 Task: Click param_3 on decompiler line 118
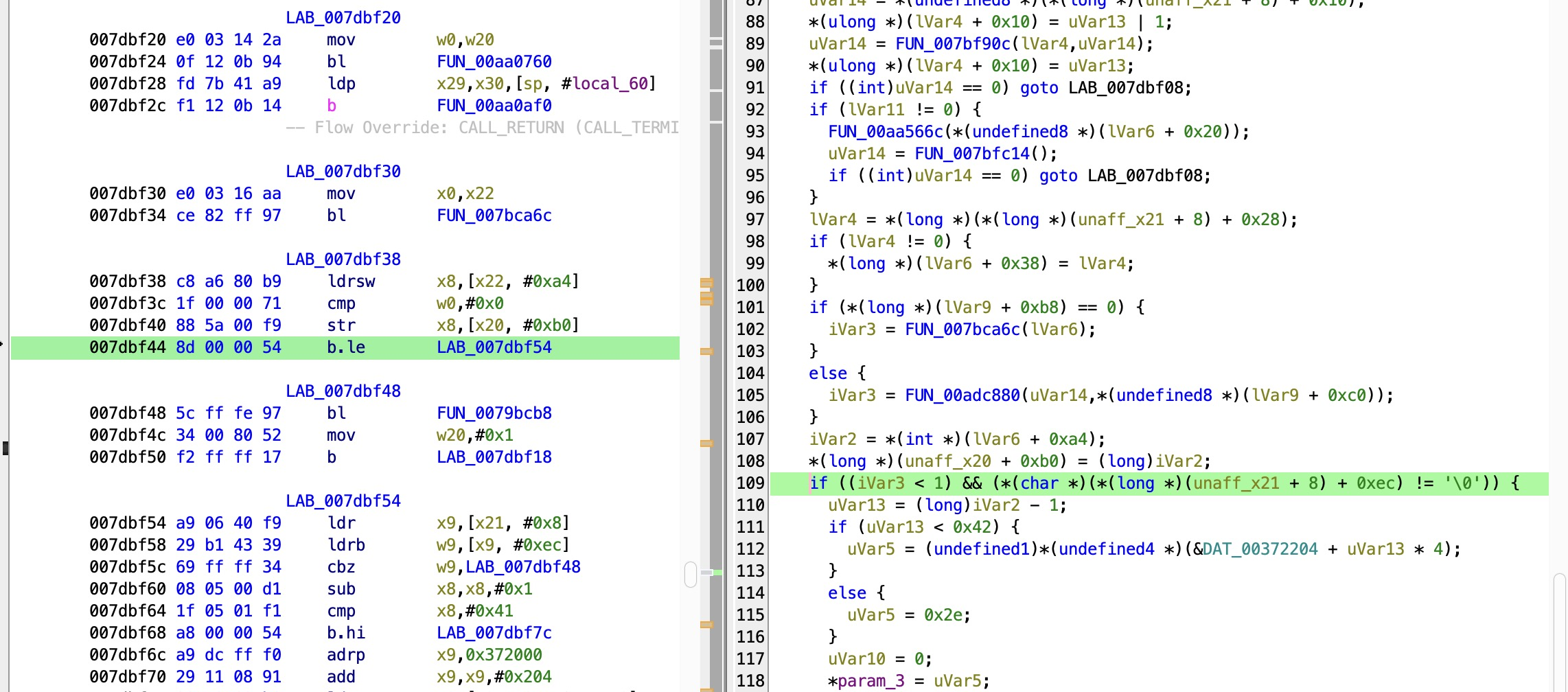(871, 680)
